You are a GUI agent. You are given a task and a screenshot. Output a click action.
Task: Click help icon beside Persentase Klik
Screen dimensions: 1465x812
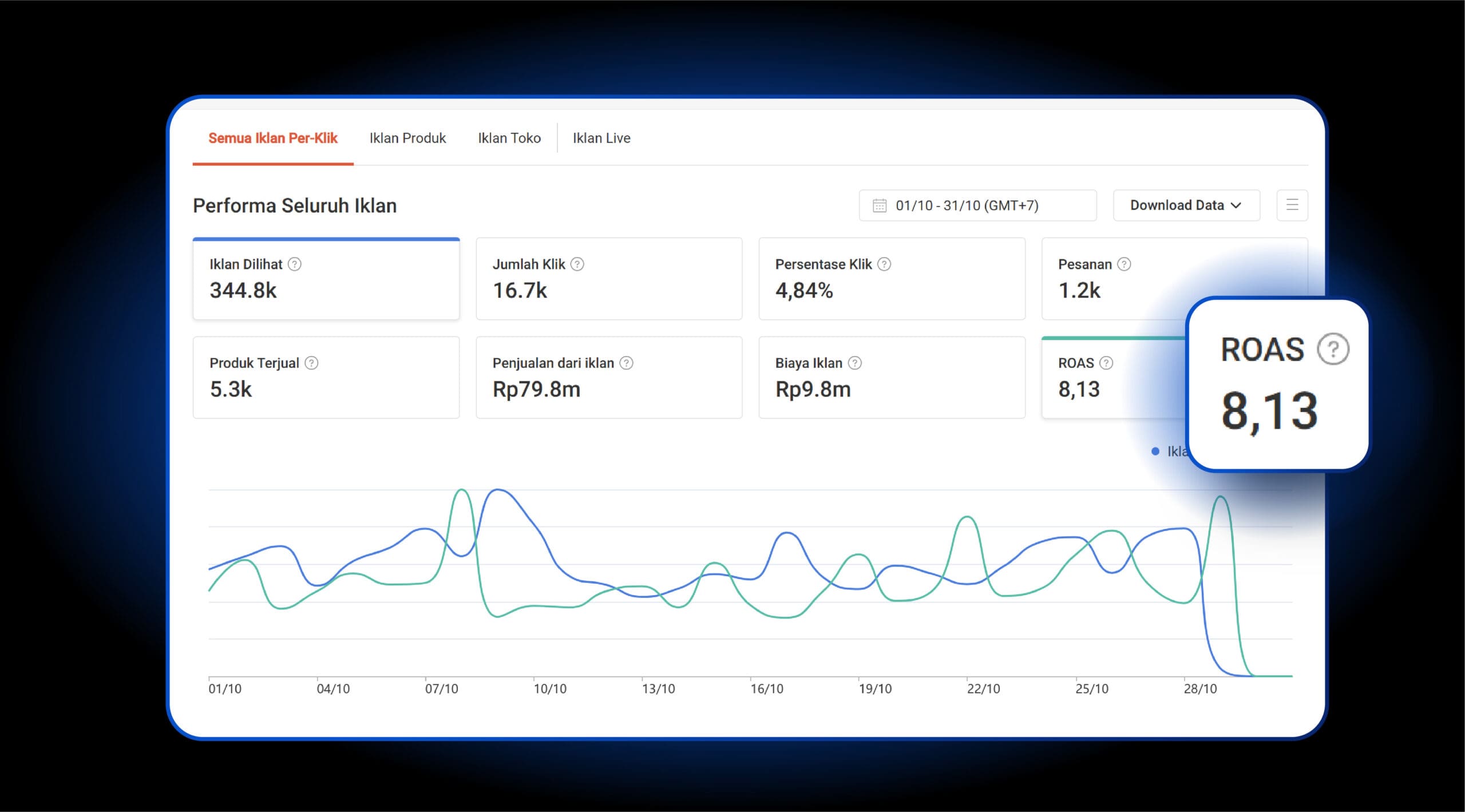884,264
